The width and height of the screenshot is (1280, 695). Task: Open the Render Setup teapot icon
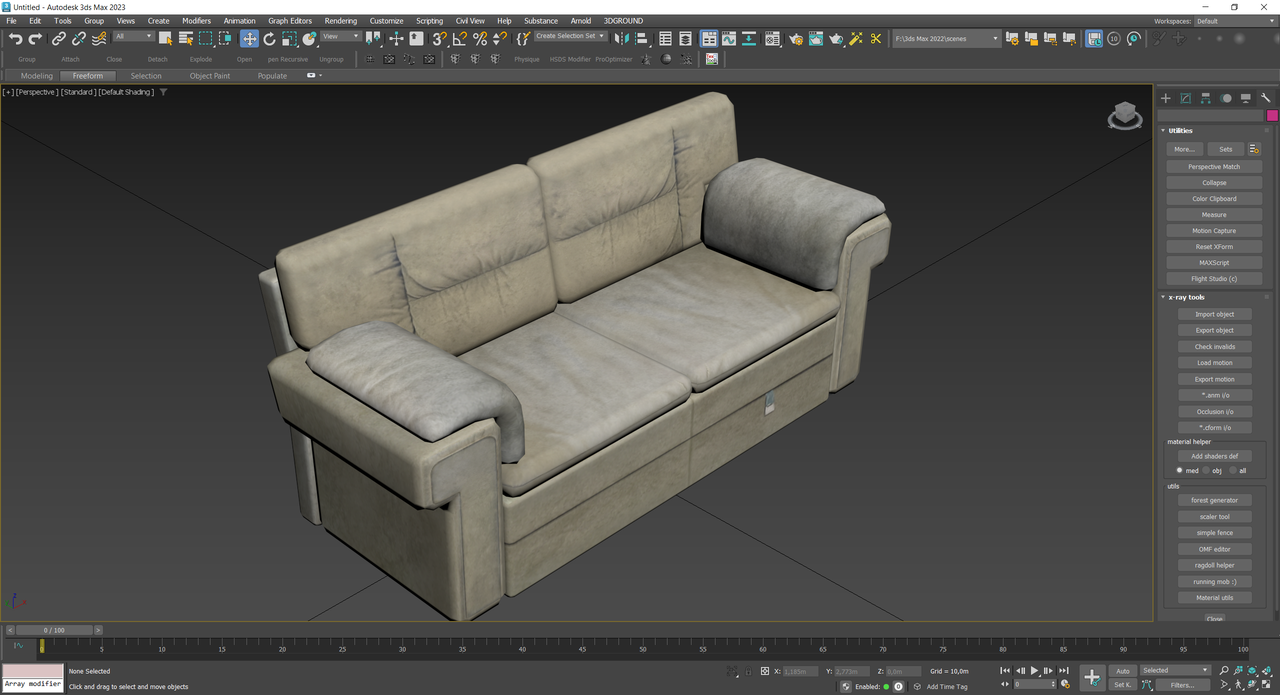tap(795, 39)
